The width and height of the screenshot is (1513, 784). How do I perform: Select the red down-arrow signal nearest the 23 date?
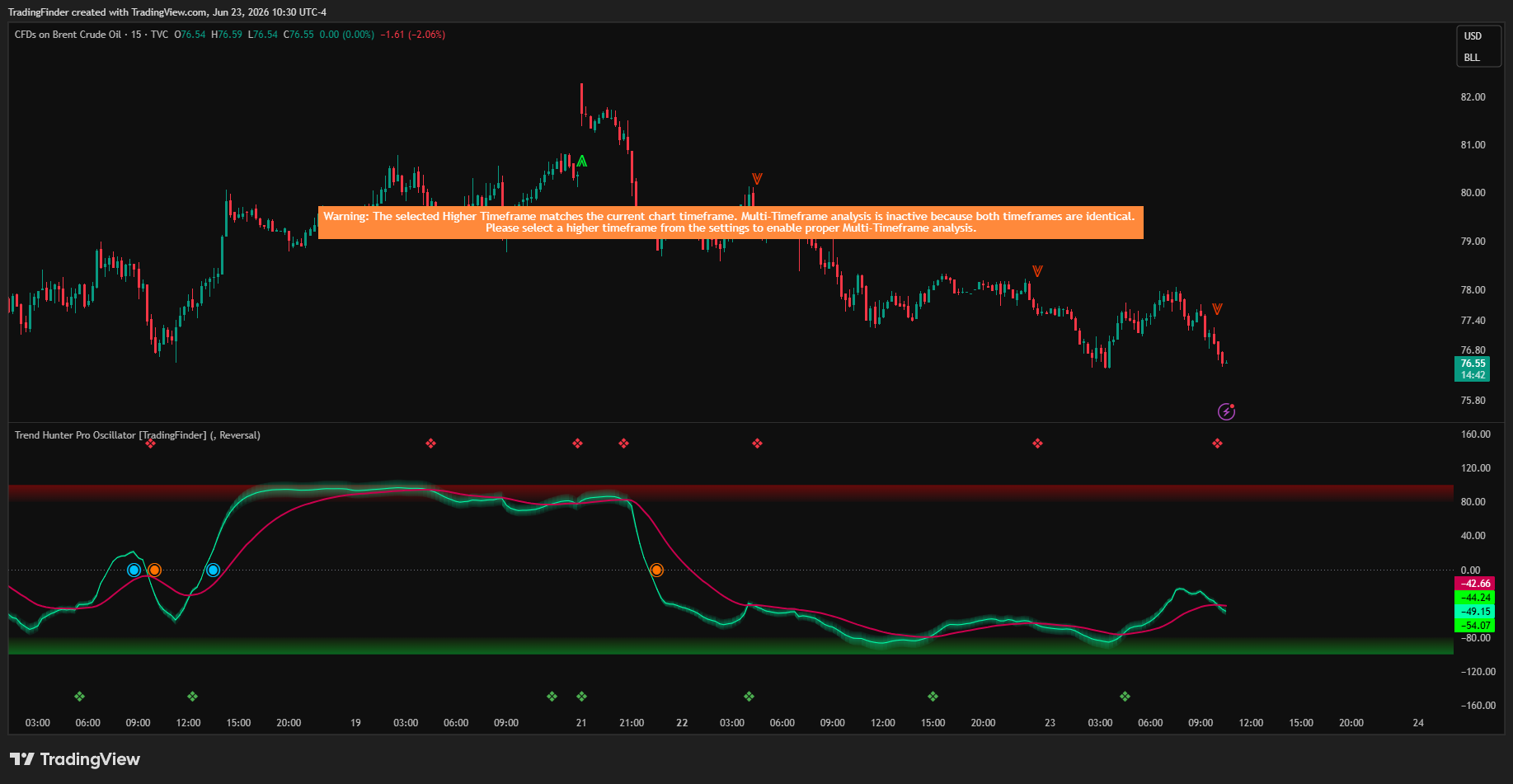pos(1037,270)
